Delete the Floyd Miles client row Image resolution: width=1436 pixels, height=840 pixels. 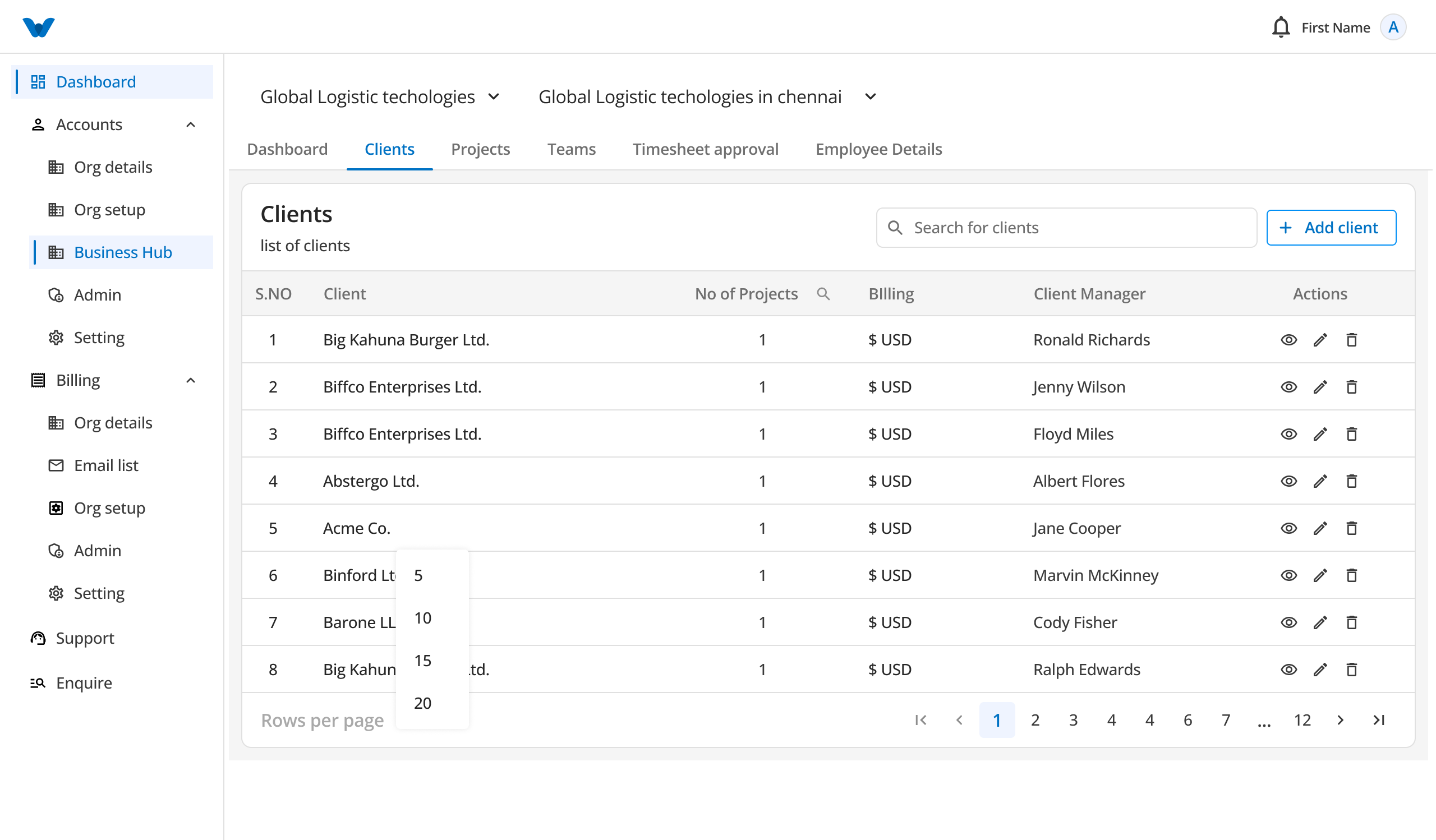(1351, 434)
